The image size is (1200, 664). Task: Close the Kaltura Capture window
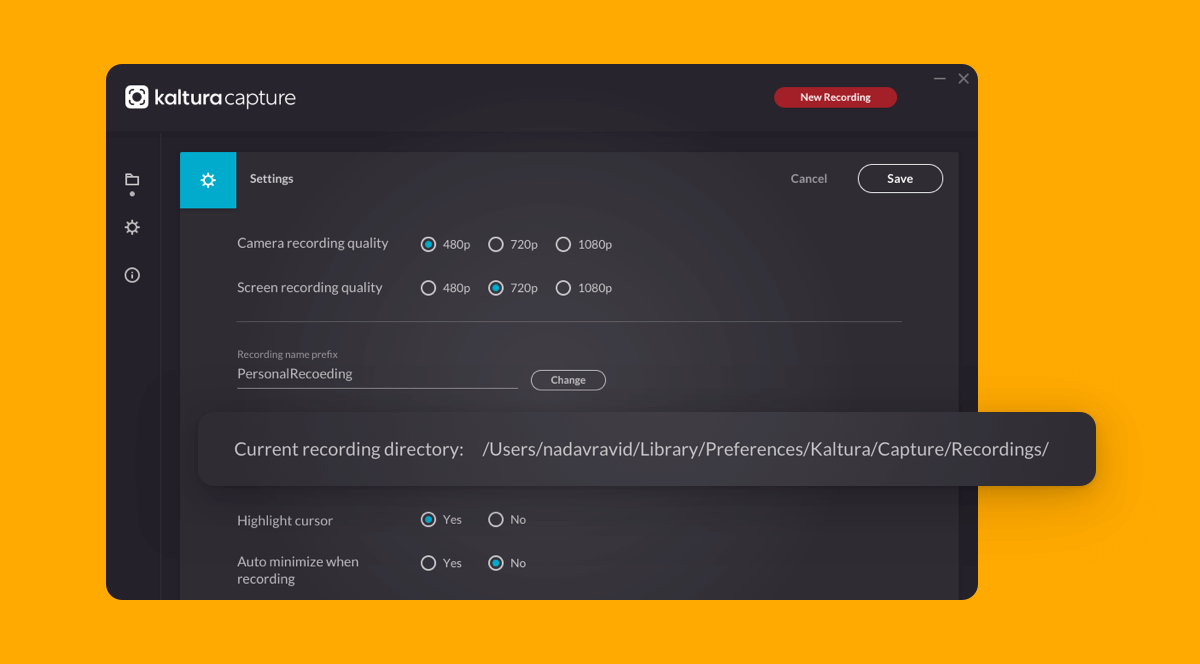click(x=964, y=78)
